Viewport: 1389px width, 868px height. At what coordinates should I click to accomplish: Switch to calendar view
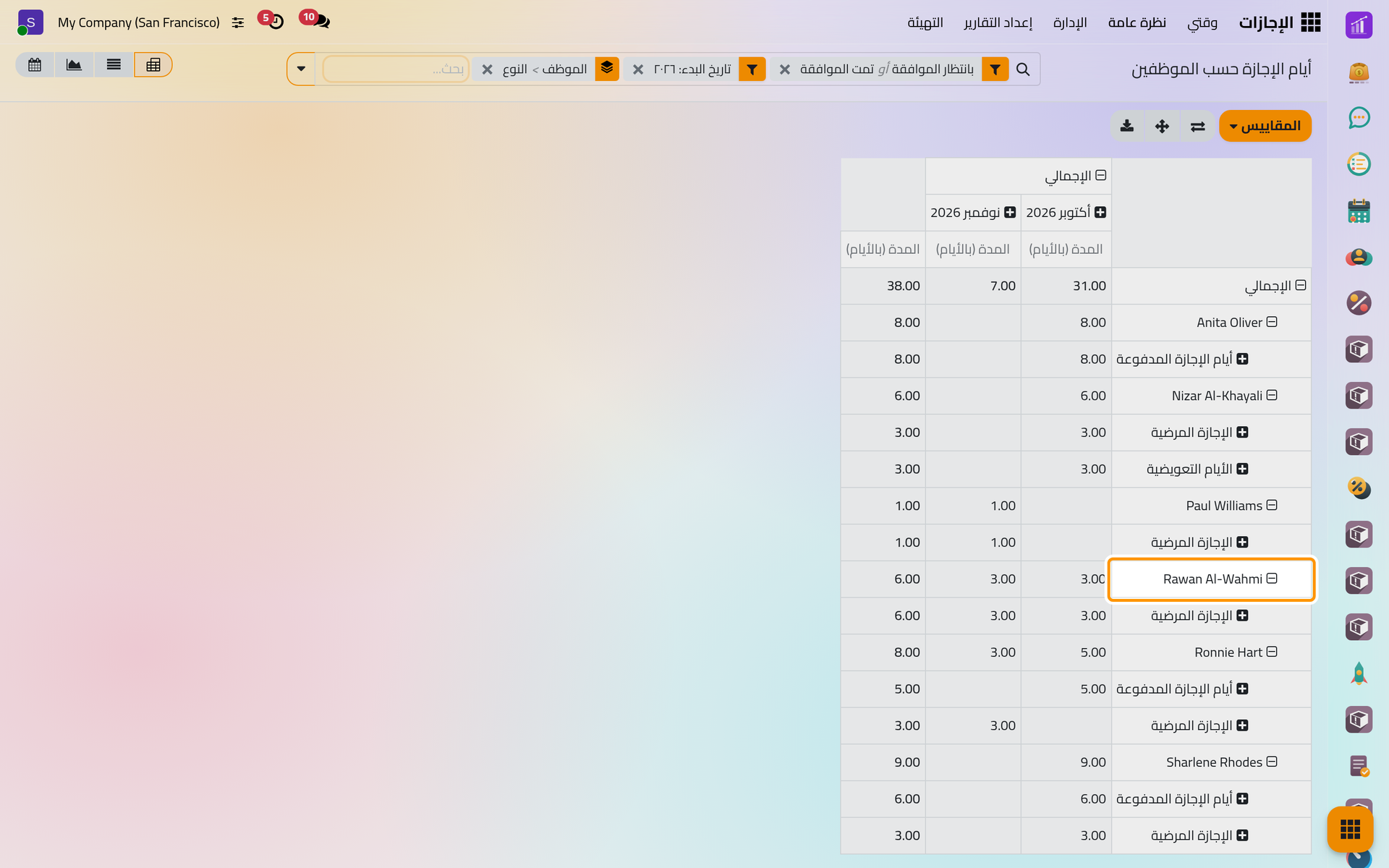pos(35,65)
